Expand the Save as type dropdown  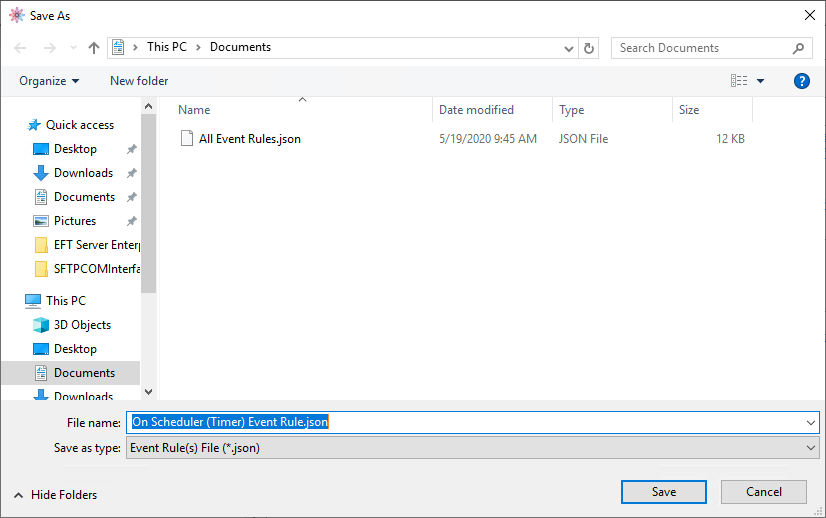pos(810,448)
